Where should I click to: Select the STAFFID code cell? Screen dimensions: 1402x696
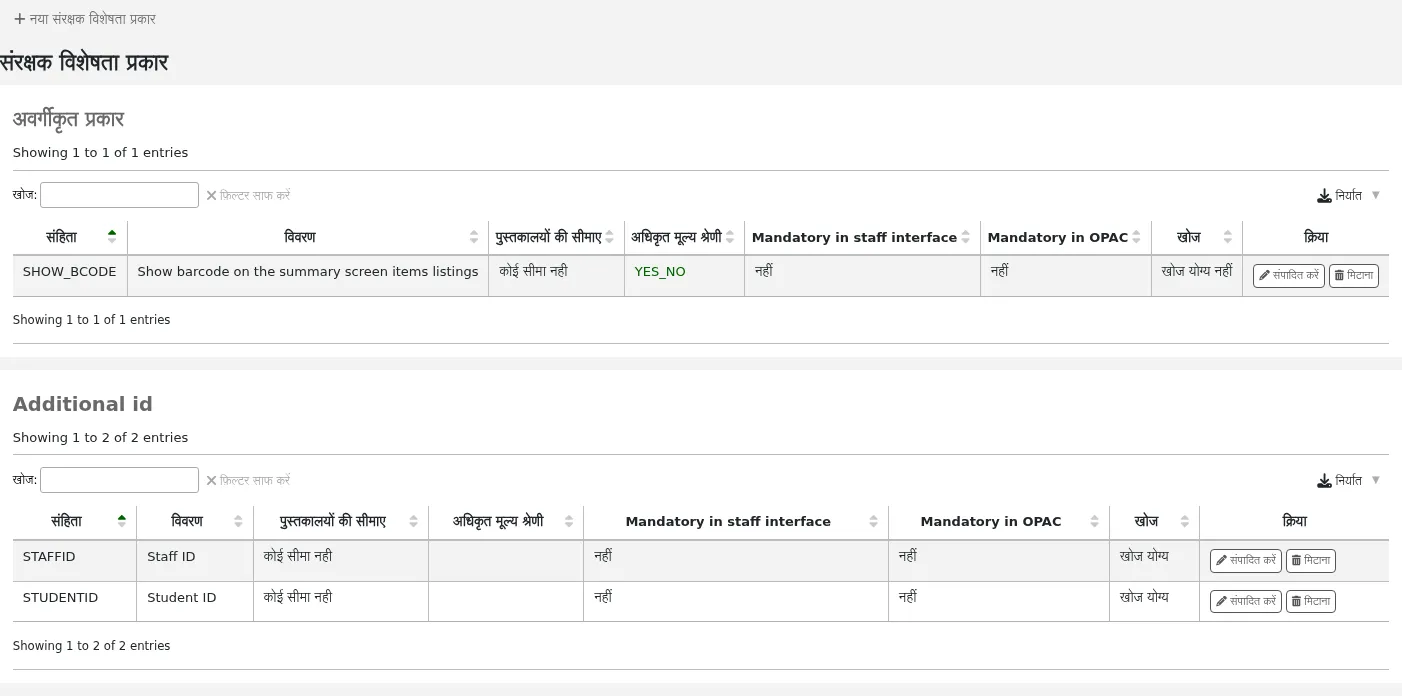click(x=75, y=561)
